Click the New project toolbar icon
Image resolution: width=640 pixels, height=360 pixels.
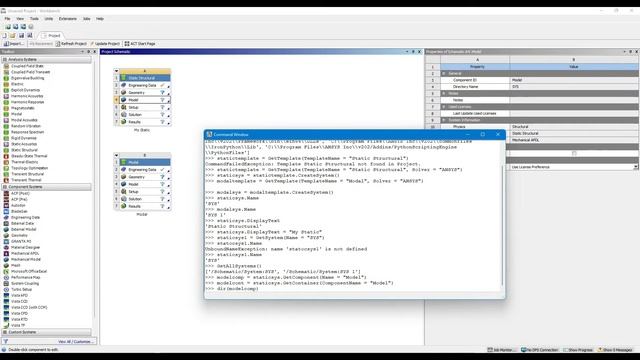point(5,36)
